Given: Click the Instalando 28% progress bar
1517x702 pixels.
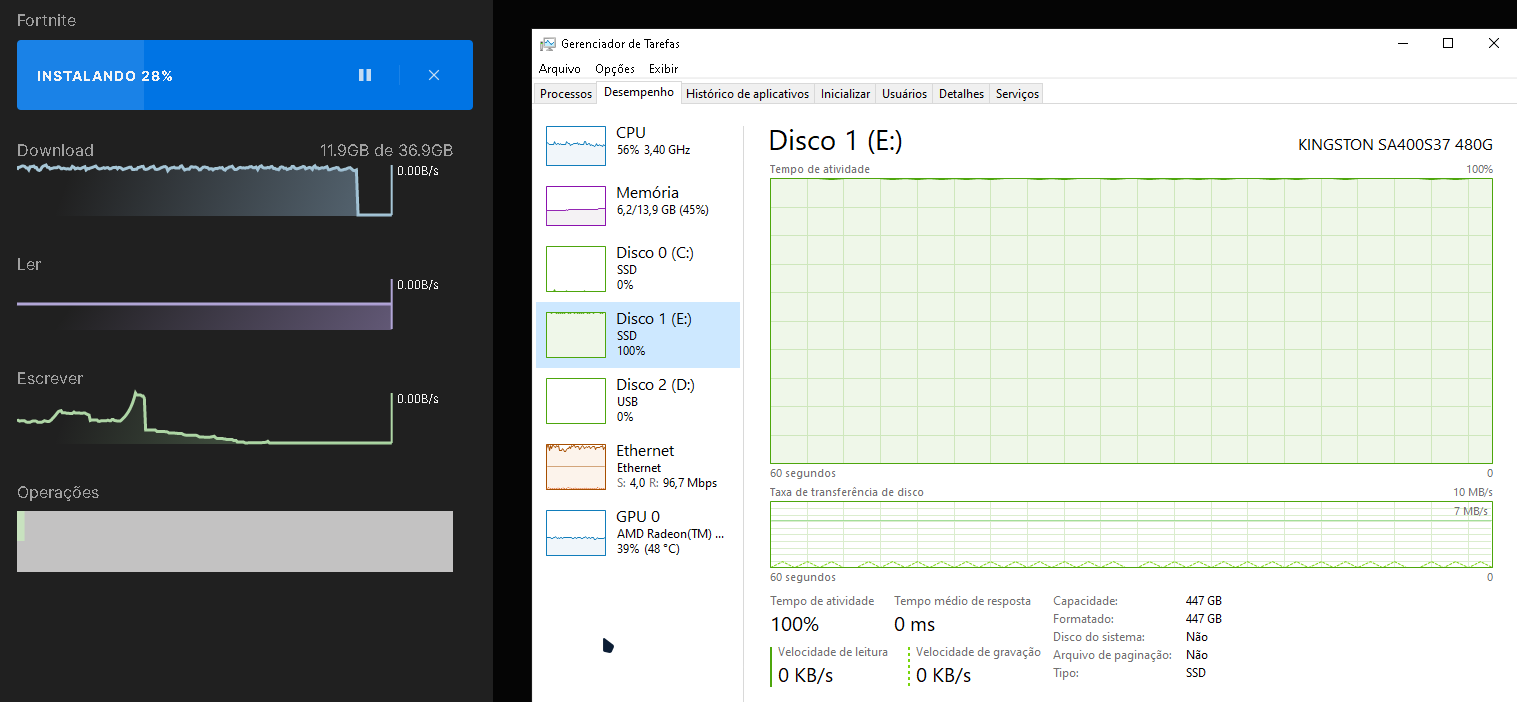Looking at the screenshot, I should point(245,75).
